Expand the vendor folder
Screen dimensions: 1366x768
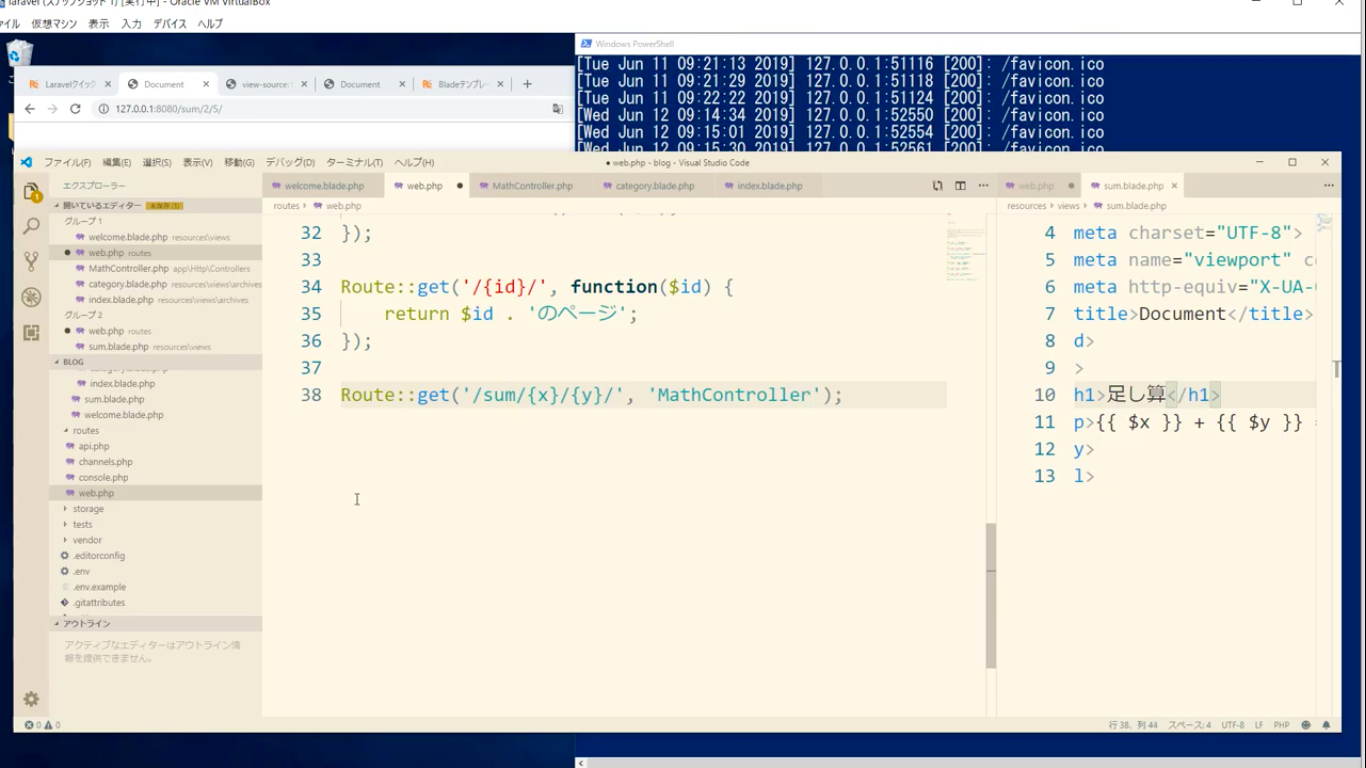pyautogui.click(x=87, y=540)
